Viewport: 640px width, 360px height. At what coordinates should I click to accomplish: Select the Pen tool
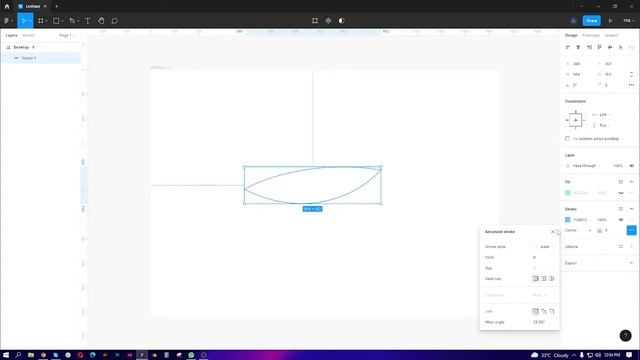pos(72,21)
